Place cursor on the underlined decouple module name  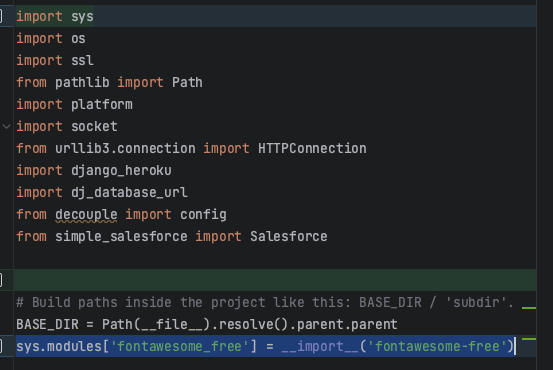pyautogui.click(x=86, y=214)
